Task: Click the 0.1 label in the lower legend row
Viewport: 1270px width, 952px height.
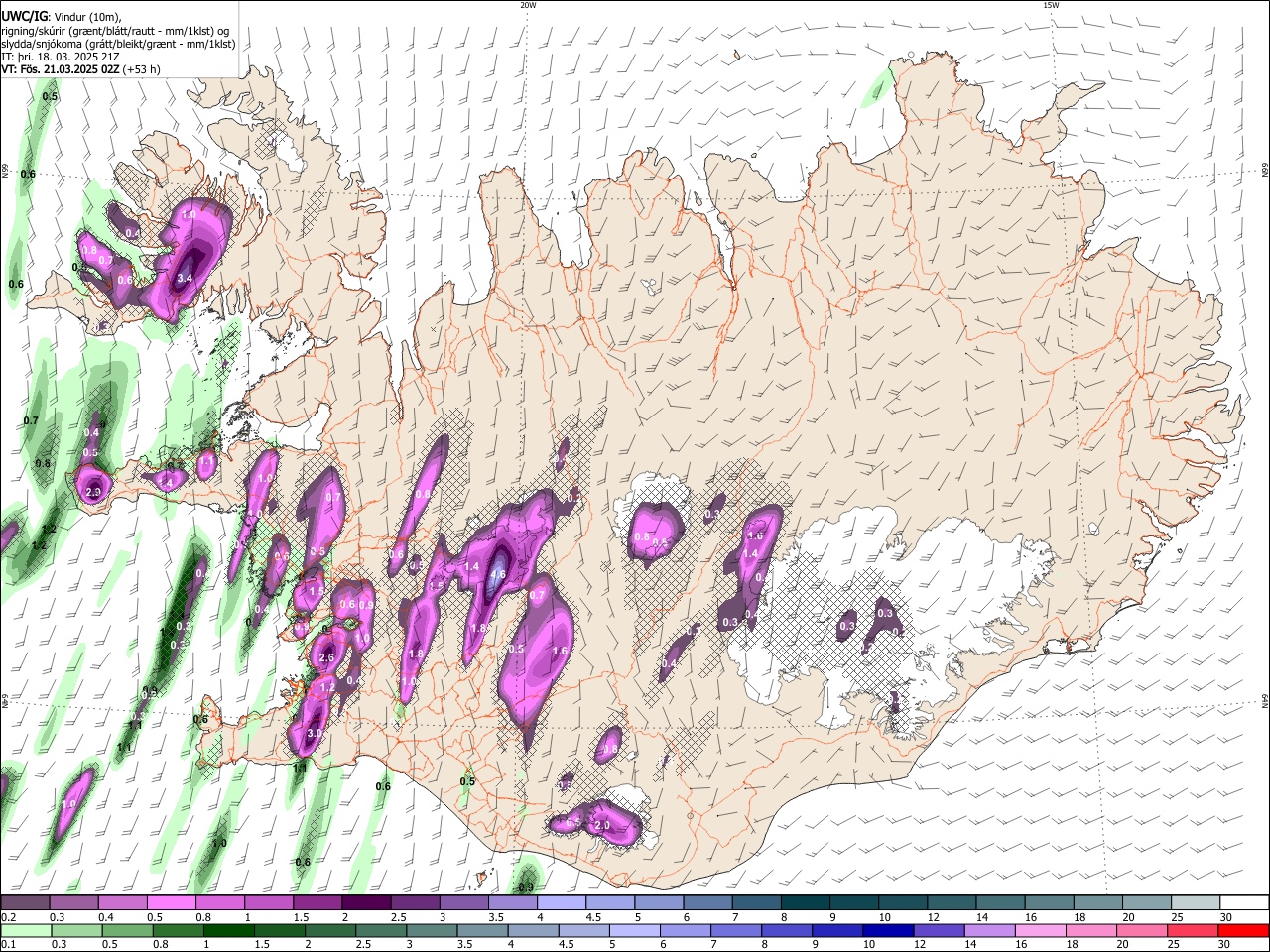Action: 9,945
